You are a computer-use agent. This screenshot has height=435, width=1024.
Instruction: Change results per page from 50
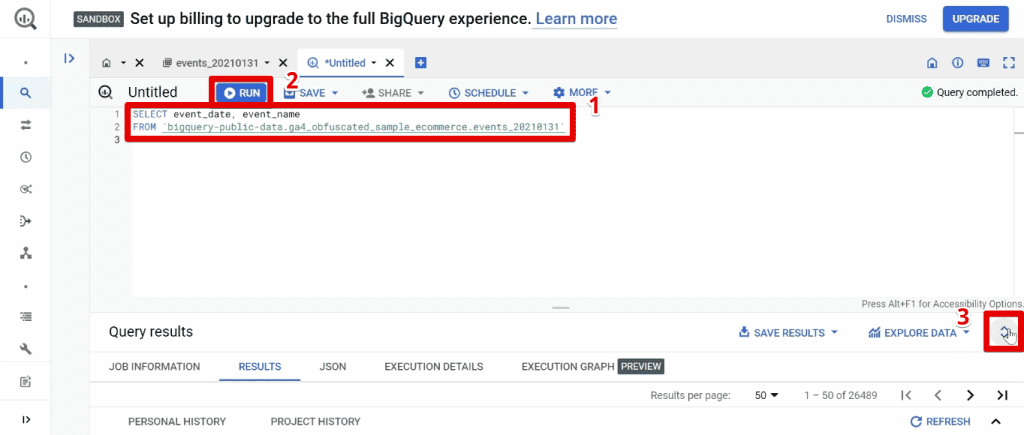[x=767, y=395]
